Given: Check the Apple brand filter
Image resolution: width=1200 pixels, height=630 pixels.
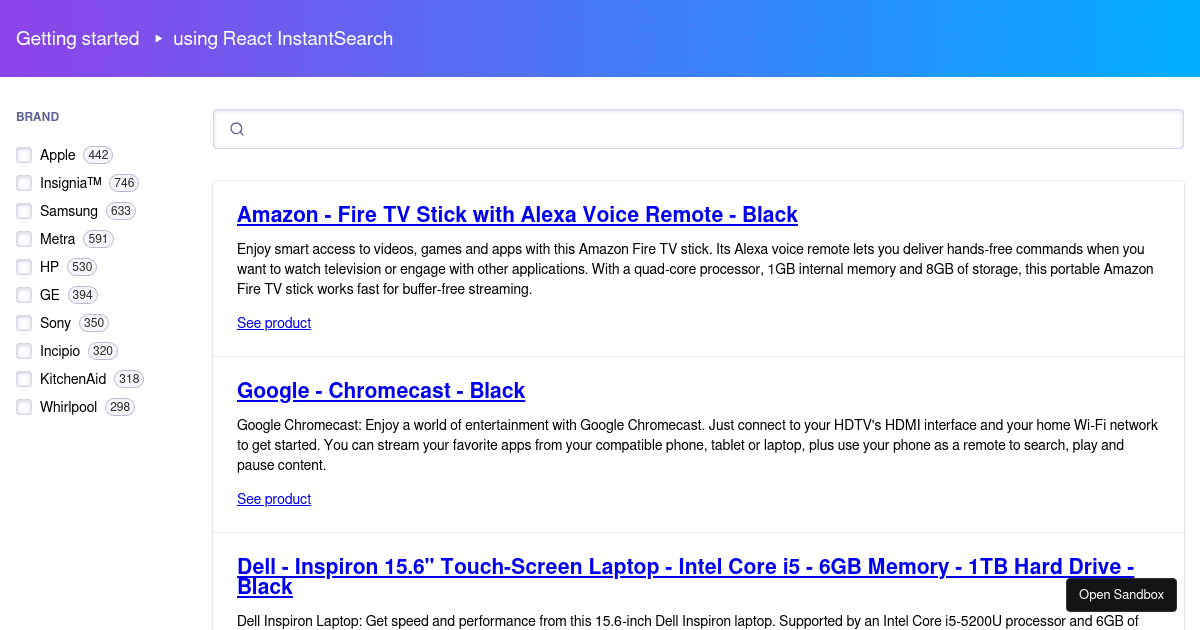Looking at the screenshot, I should click(24, 155).
